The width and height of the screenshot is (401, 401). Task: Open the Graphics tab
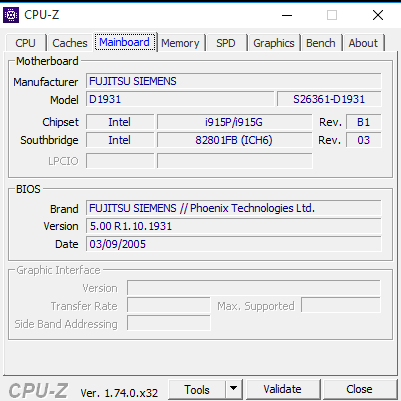(274, 43)
